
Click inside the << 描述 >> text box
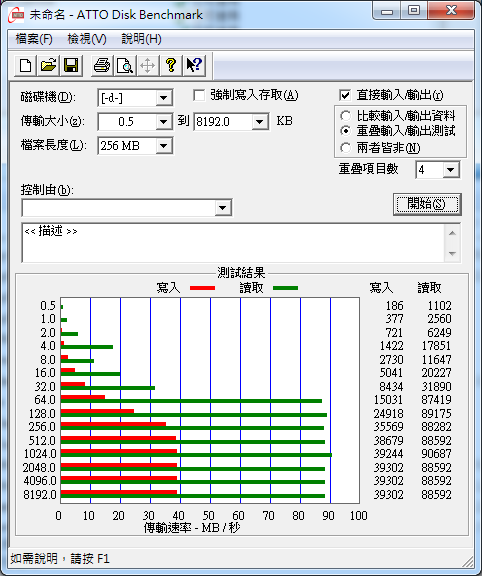(x=233, y=242)
